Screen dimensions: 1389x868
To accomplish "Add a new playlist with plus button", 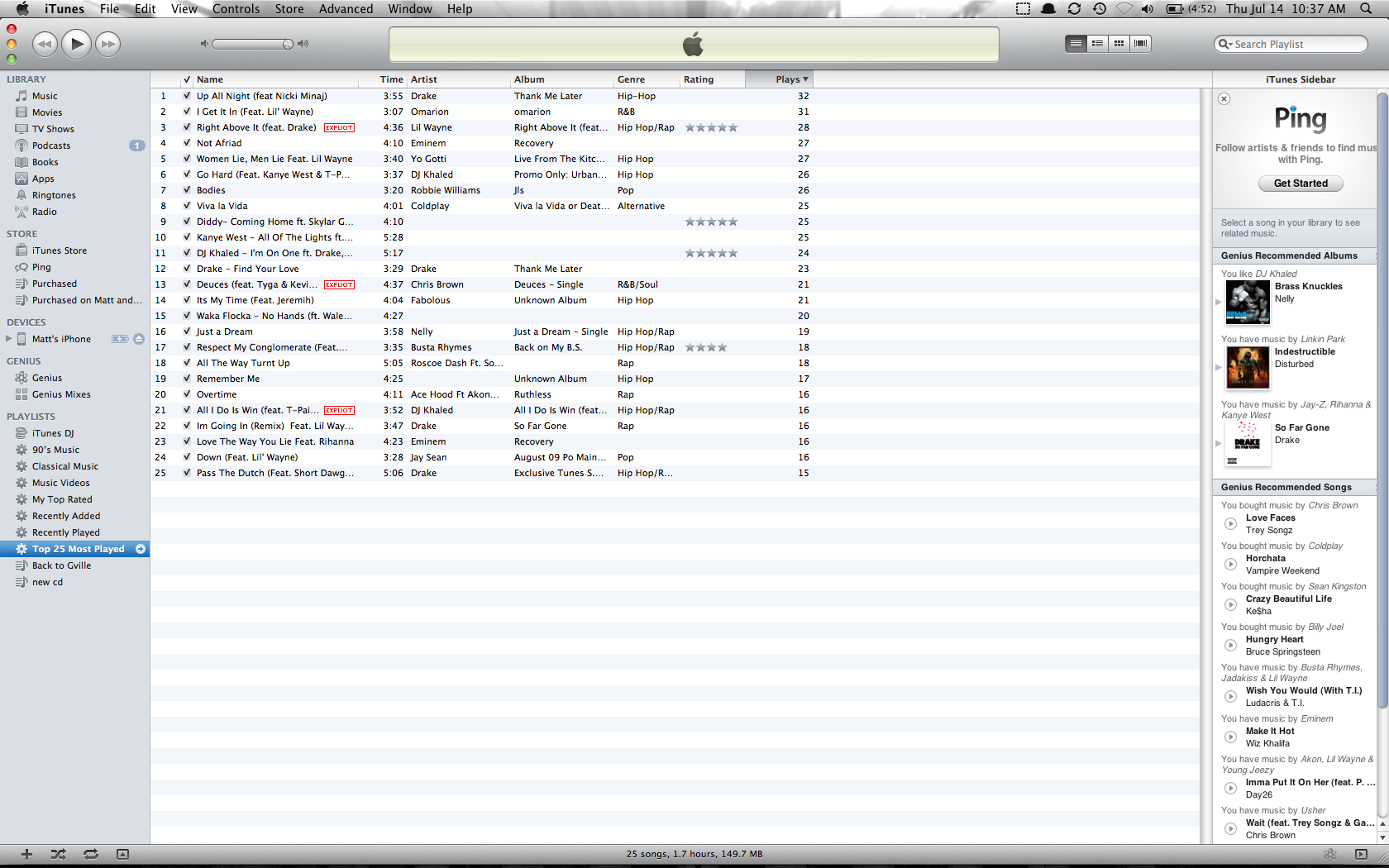I will tap(26, 854).
